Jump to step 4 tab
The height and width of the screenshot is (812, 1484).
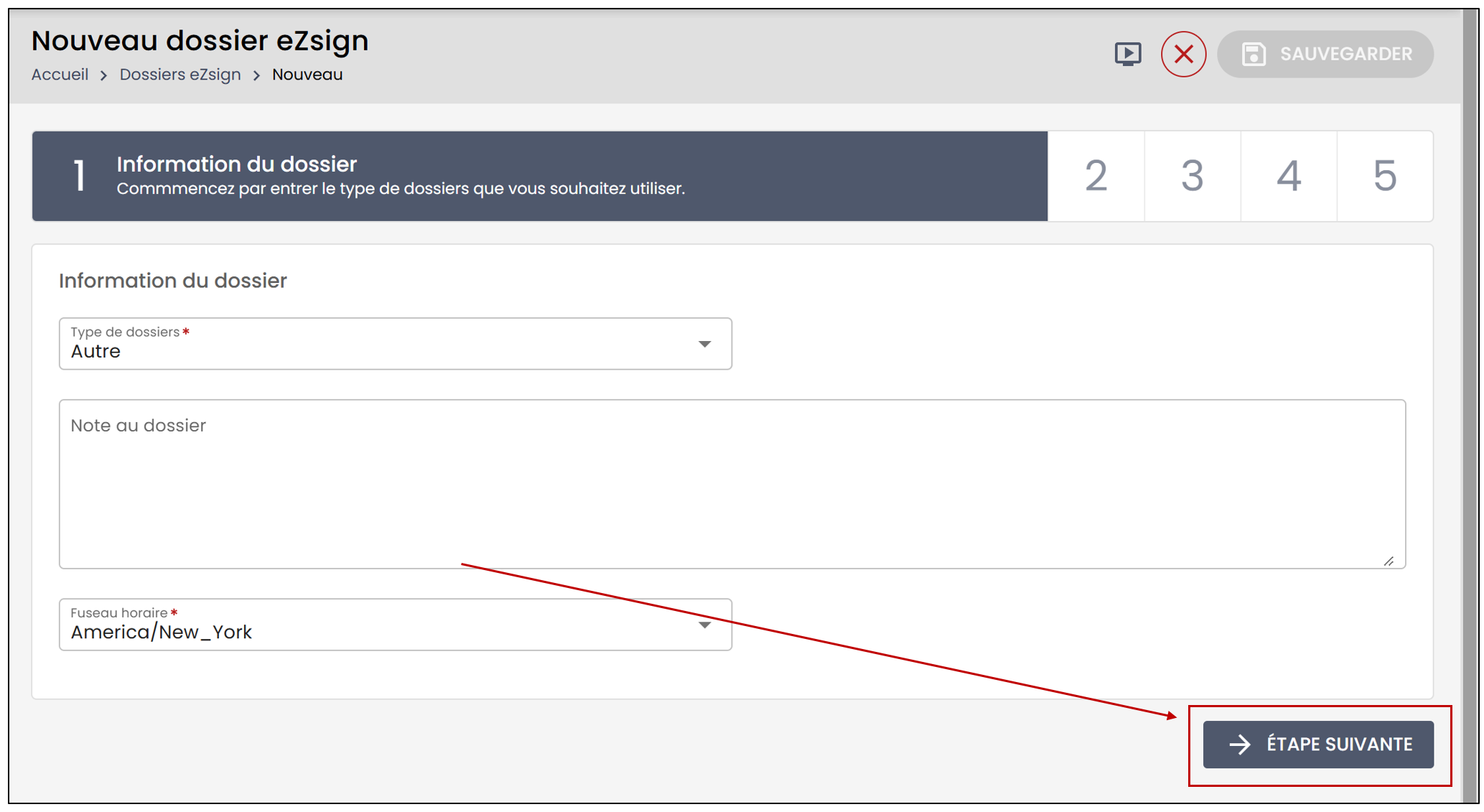tap(1288, 176)
